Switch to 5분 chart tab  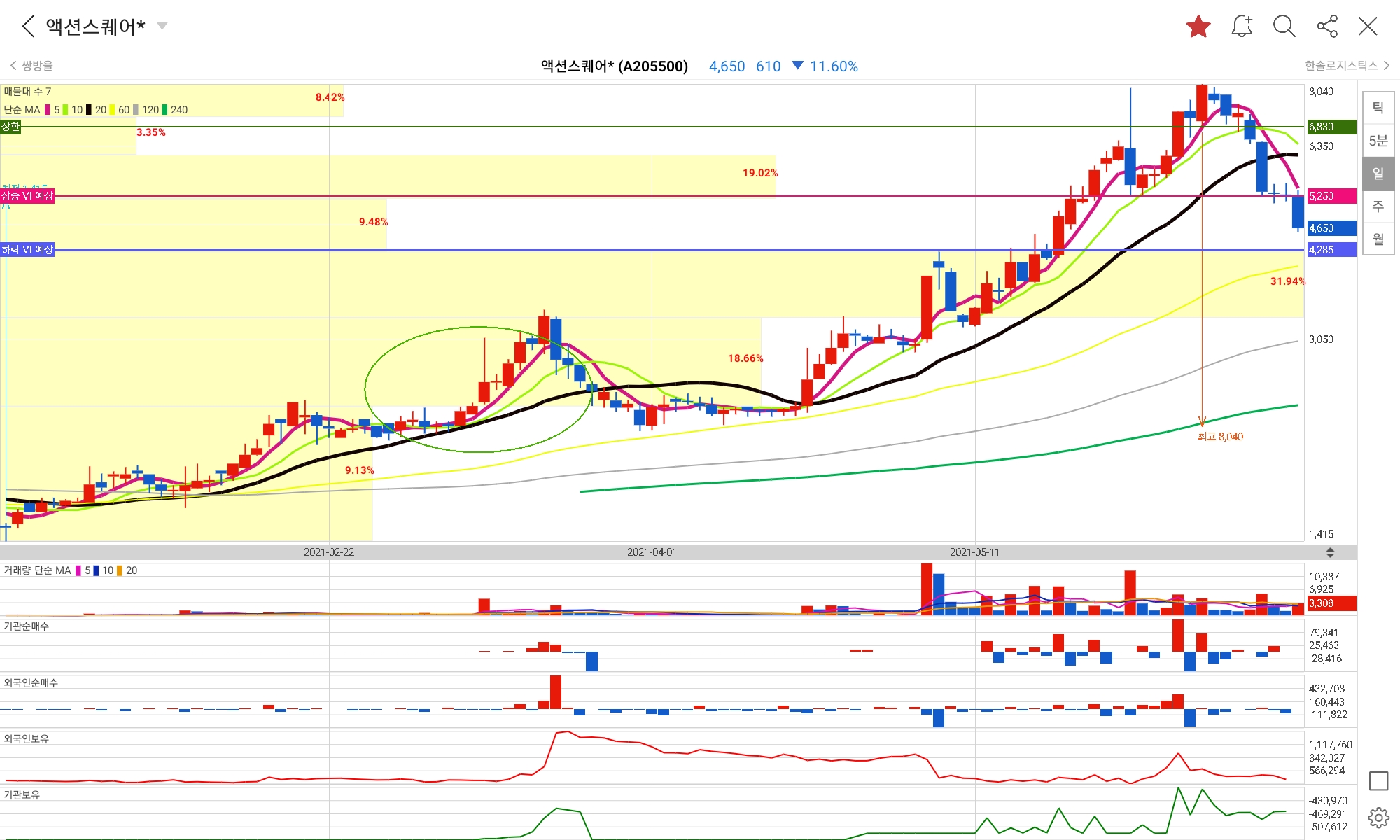point(1378,141)
